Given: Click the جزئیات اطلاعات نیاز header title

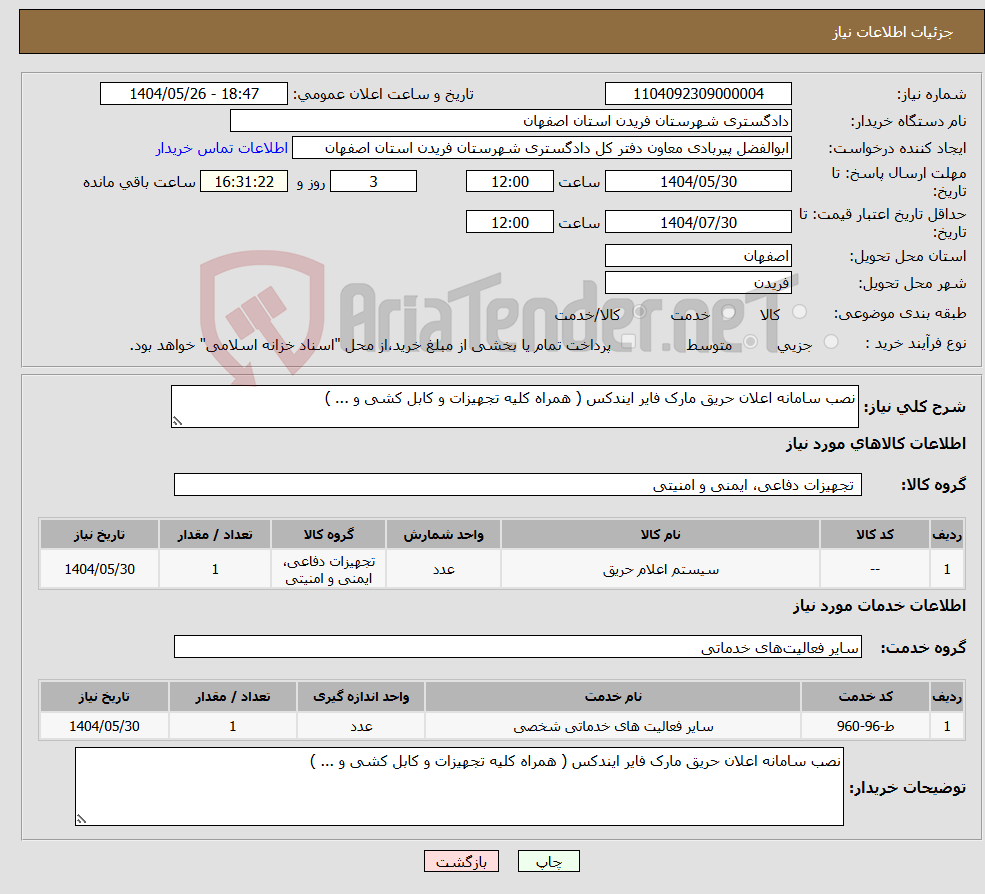Looking at the screenshot, I should 893,32.
